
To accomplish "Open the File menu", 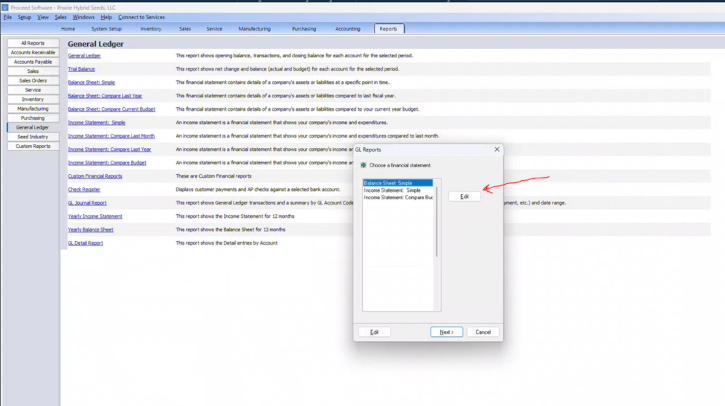I will pos(7,17).
